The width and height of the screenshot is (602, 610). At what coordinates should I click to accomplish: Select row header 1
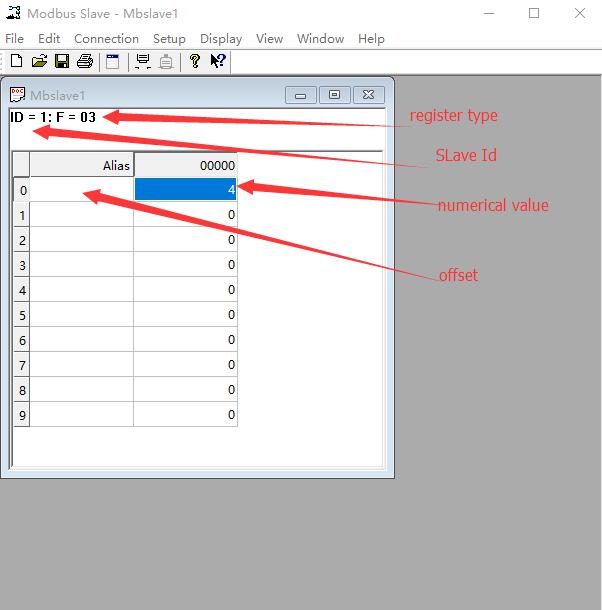(x=22, y=215)
